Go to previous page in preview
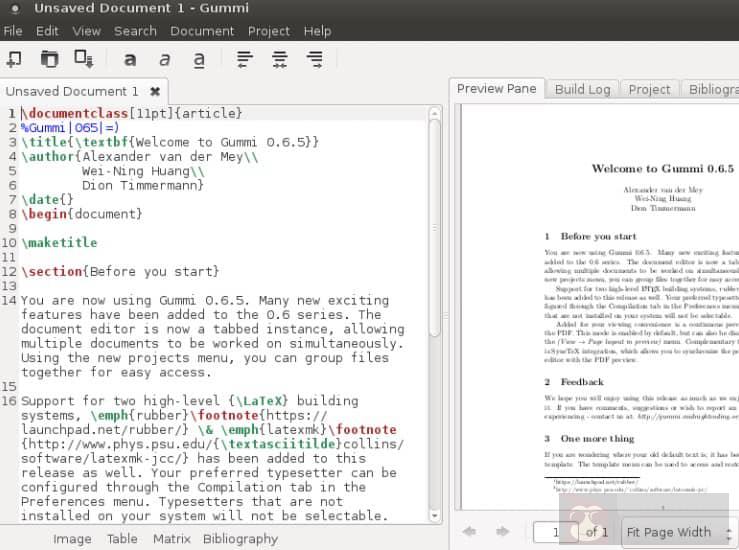 click(x=469, y=532)
